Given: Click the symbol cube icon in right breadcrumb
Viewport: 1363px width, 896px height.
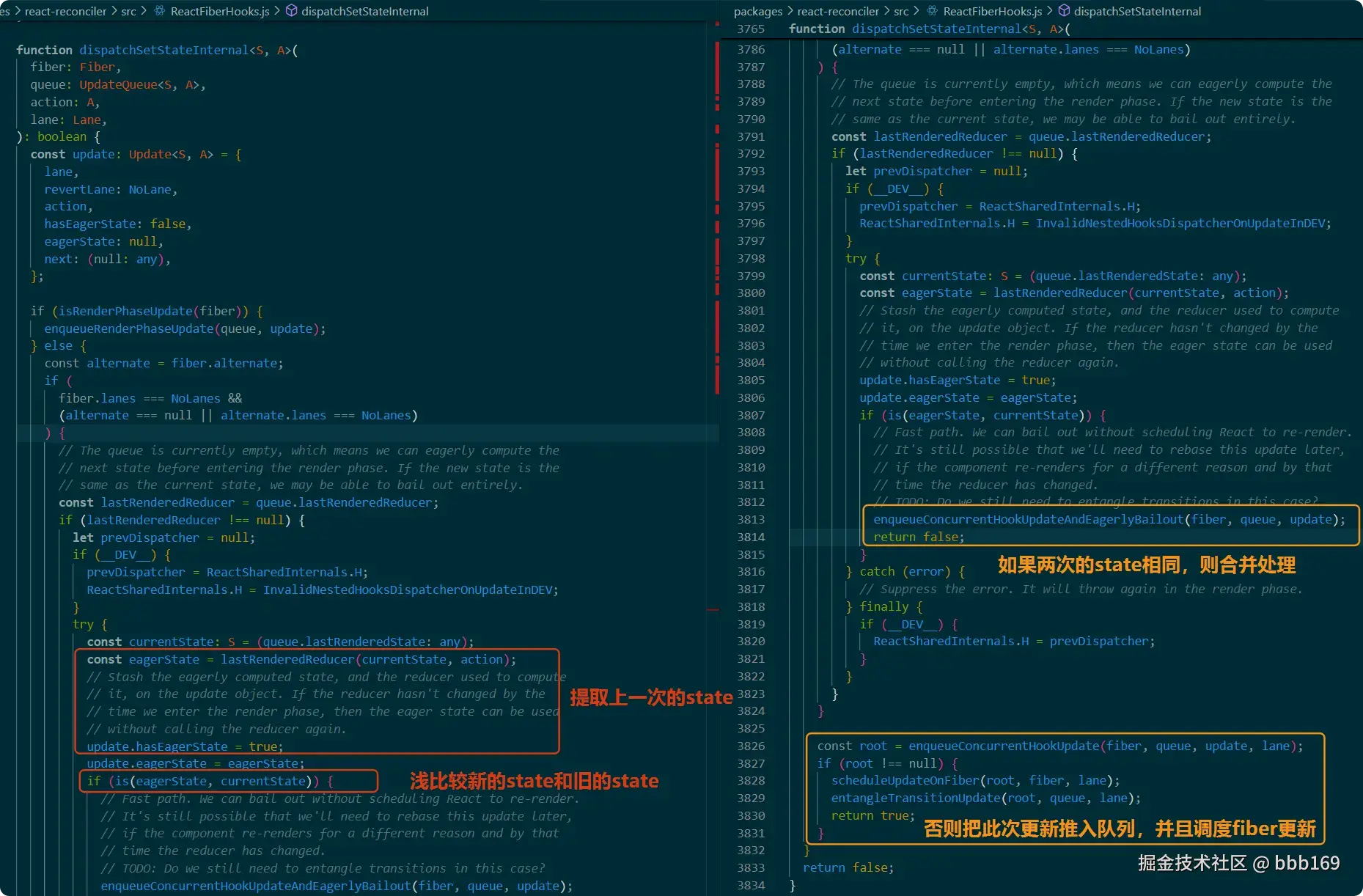Looking at the screenshot, I should (1065, 11).
